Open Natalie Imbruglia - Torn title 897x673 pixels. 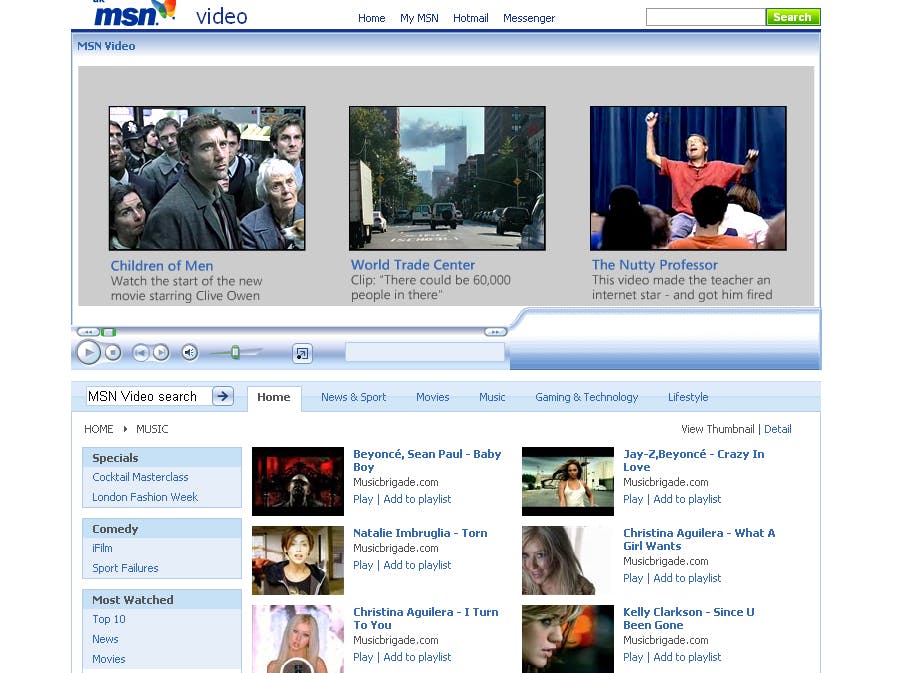pos(420,533)
